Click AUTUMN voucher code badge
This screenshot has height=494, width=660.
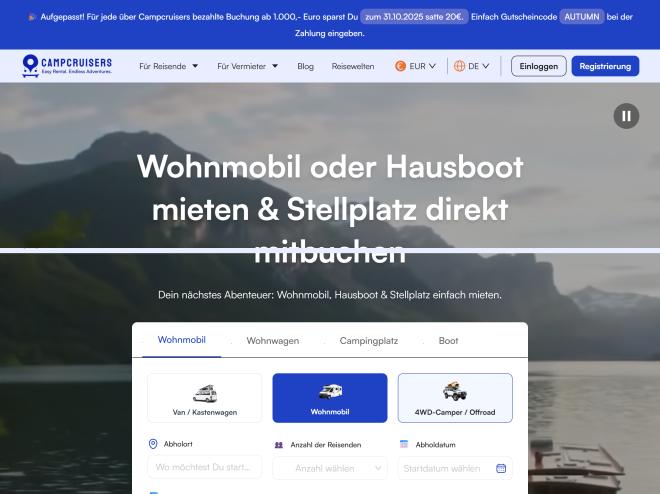[582, 17]
